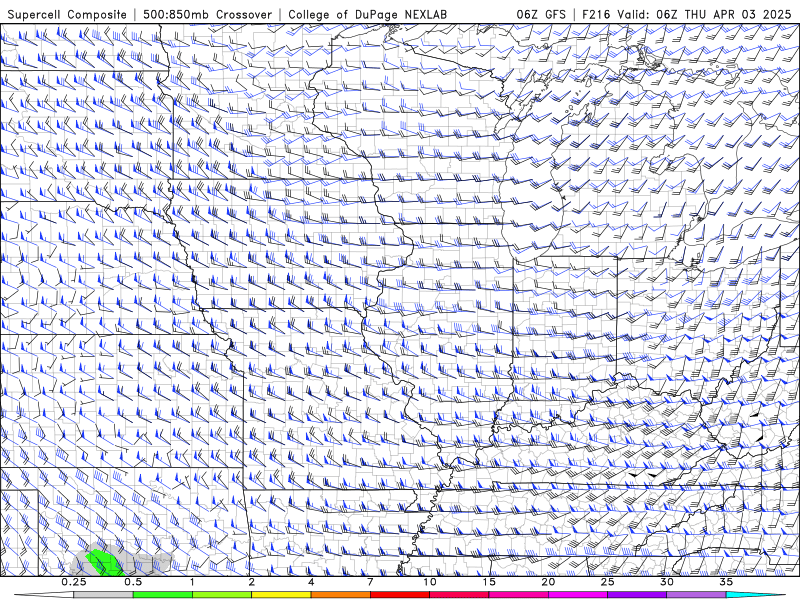This screenshot has height=600, width=800.
Task: Click the '0.25' legend value
Action: coord(74,582)
